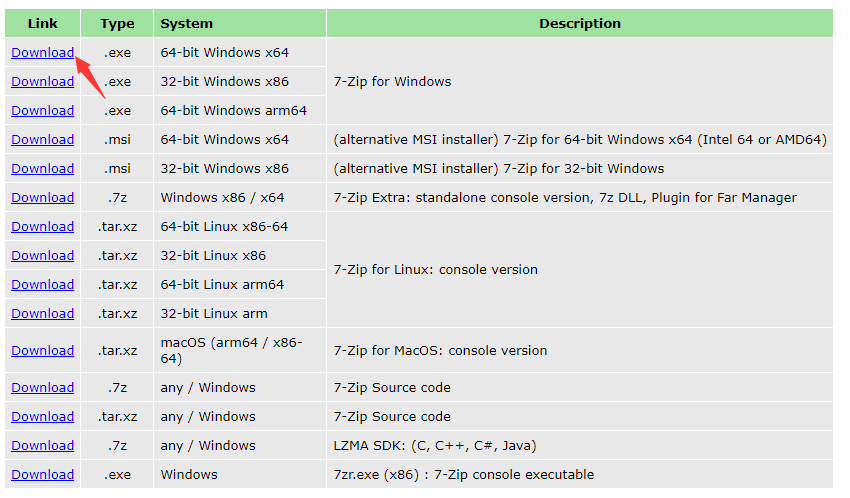This screenshot has width=850, height=498.
Task: Click the System column header
Action: (x=186, y=23)
